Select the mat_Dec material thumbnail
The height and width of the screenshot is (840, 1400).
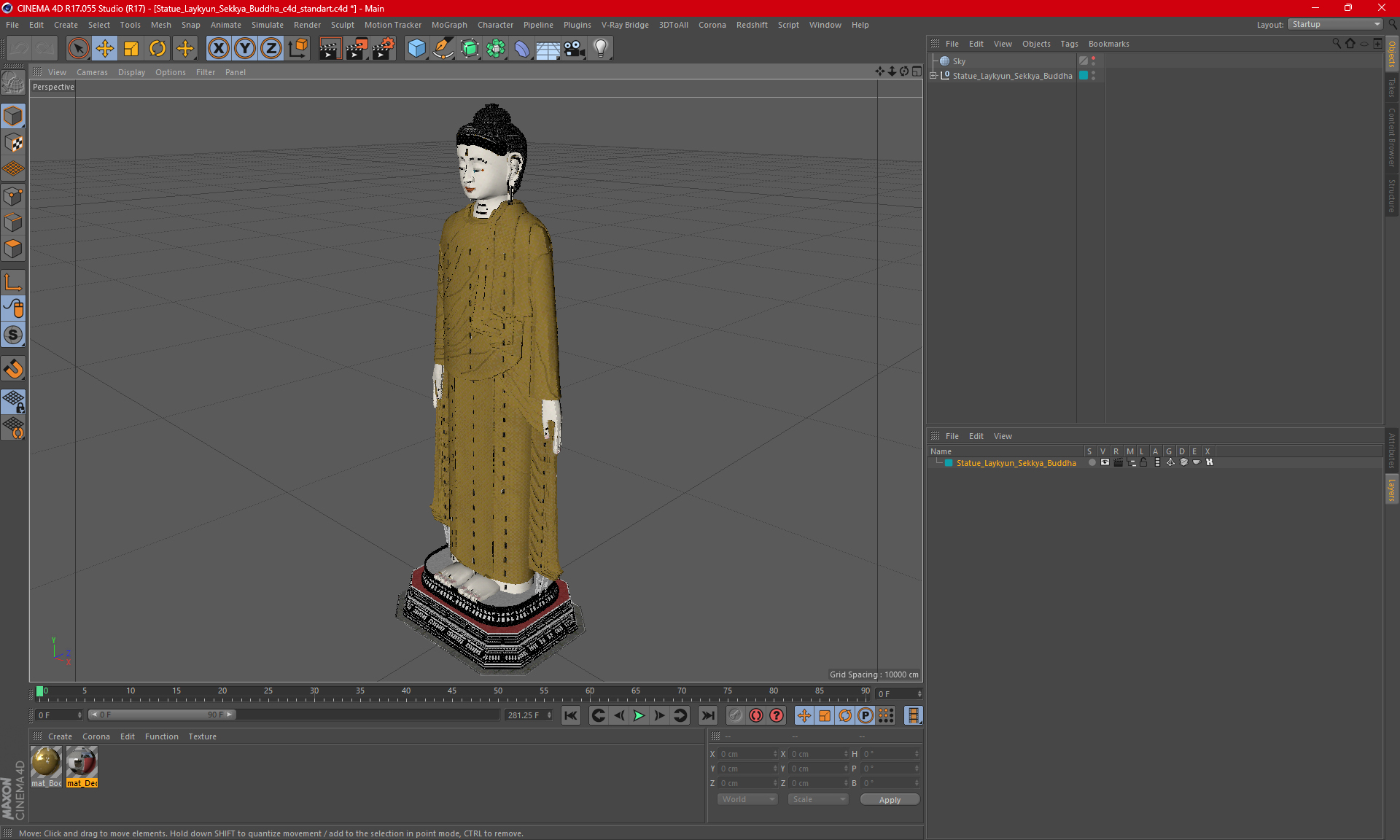pyautogui.click(x=82, y=766)
